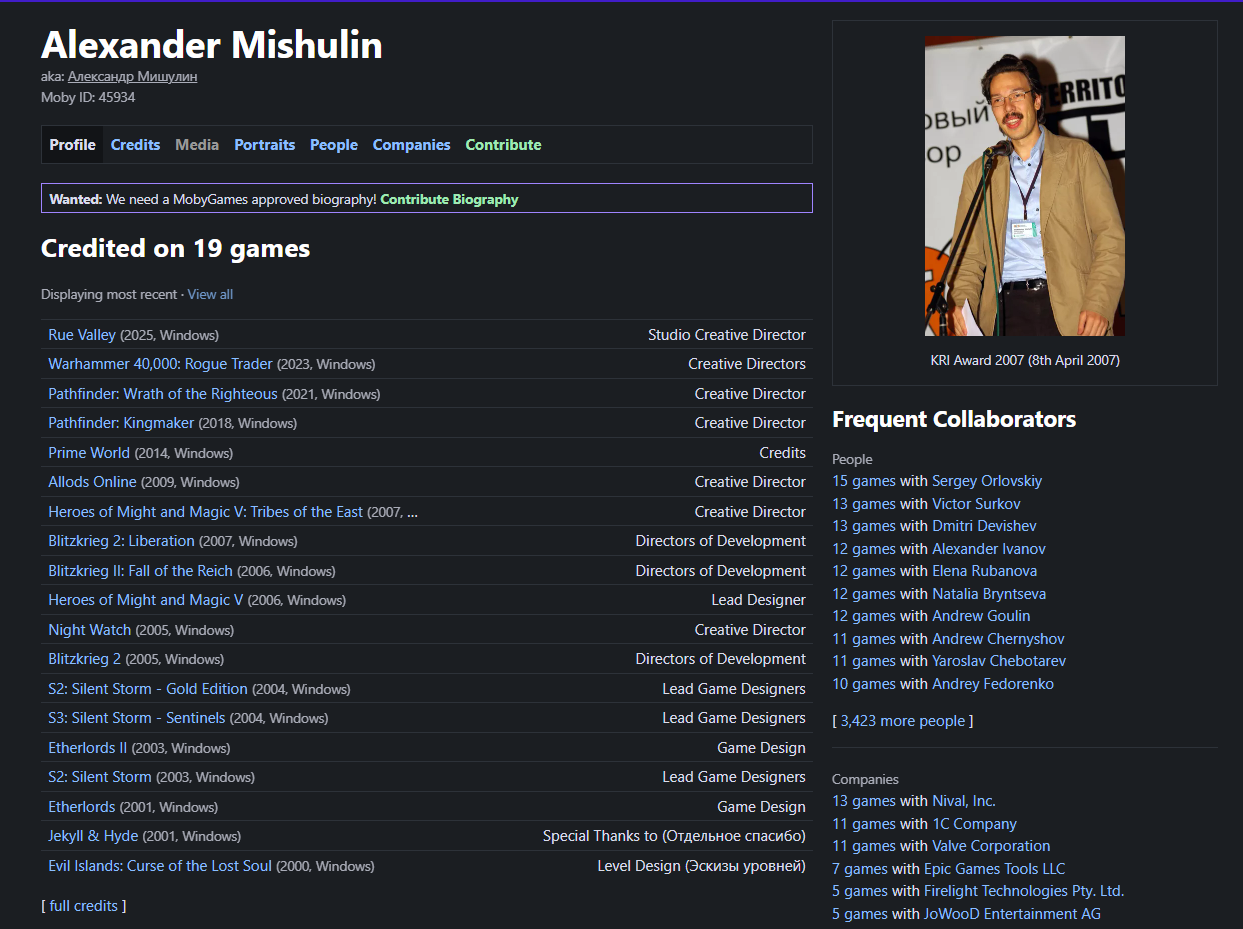The image size is (1243, 929).
Task: Click the Special Thanks to (Отдельное спасибо) text
Action: [x=674, y=836]
